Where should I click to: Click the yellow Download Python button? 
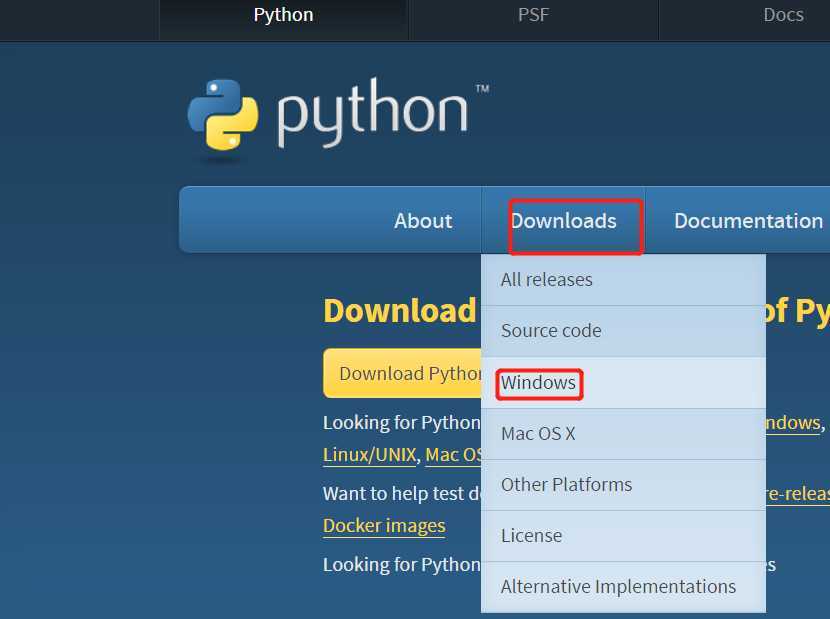tap(402, 373)
